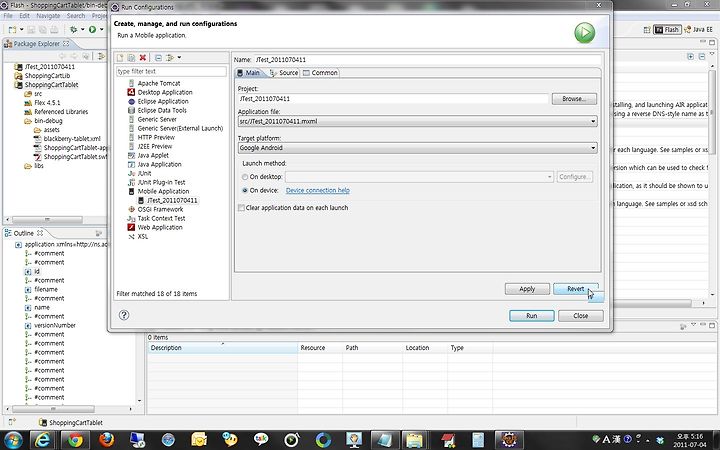The image size is (720, 450).
Task: Select JTest_2011070411 launch configuration
Action: pos(172,200)
